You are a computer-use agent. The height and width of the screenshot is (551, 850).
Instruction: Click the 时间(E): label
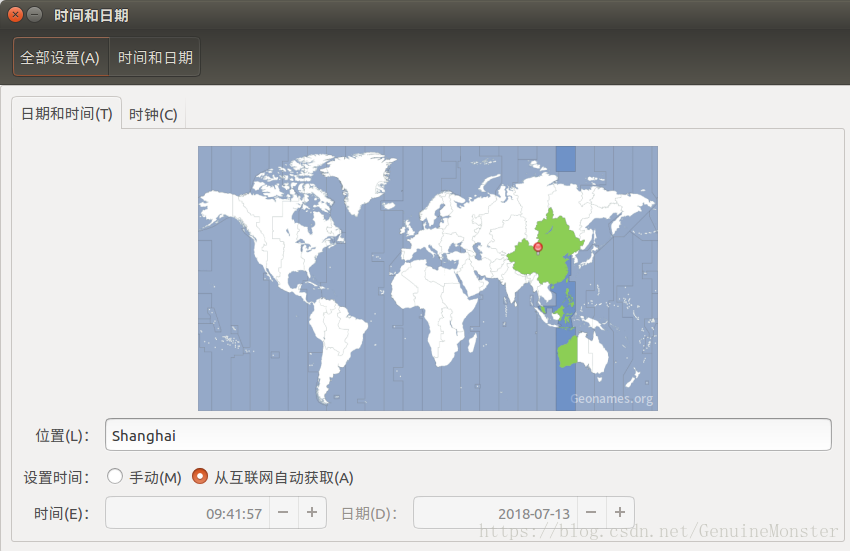(x=61, y=514)
